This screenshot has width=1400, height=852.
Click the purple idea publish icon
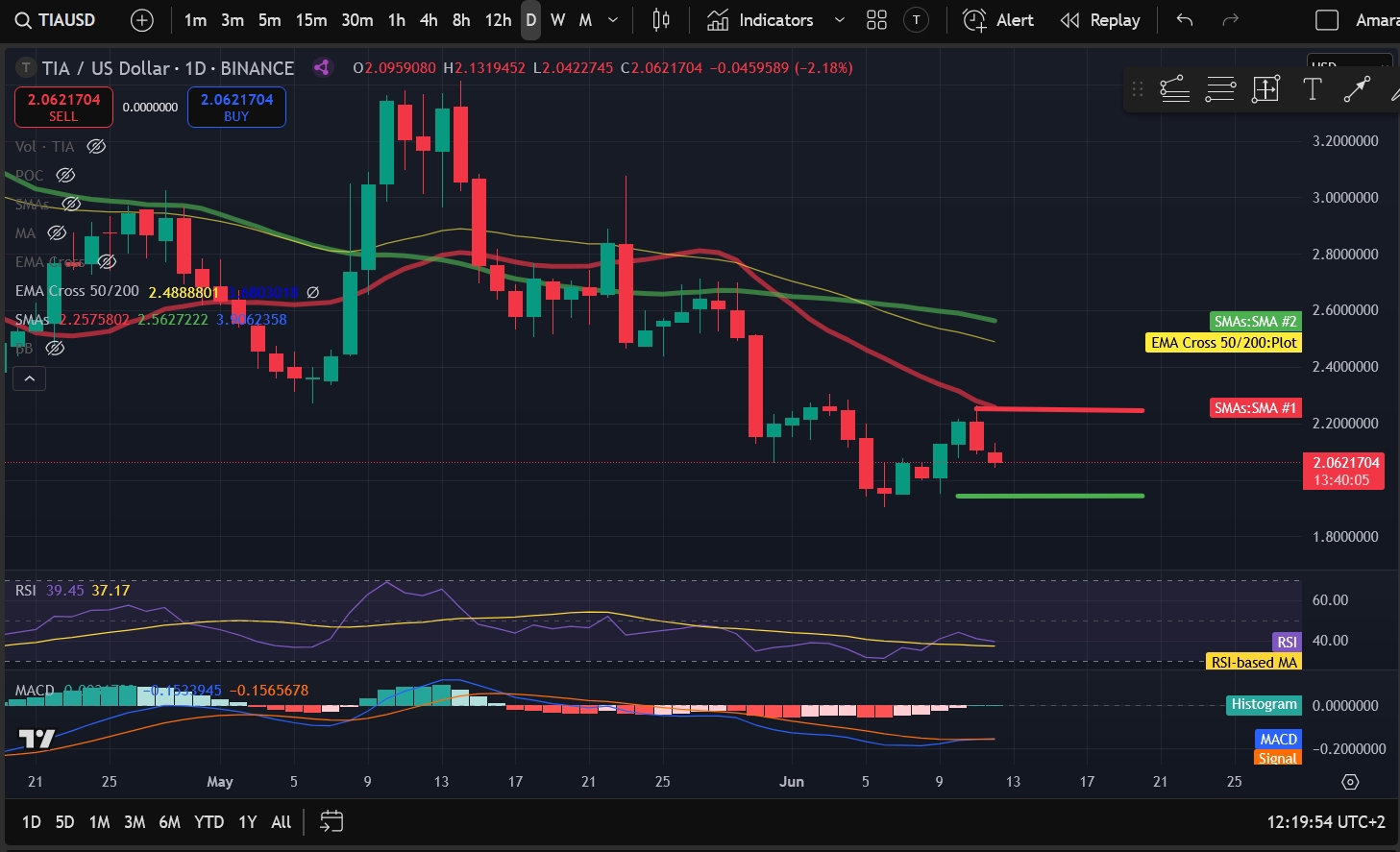click(322, 67)
